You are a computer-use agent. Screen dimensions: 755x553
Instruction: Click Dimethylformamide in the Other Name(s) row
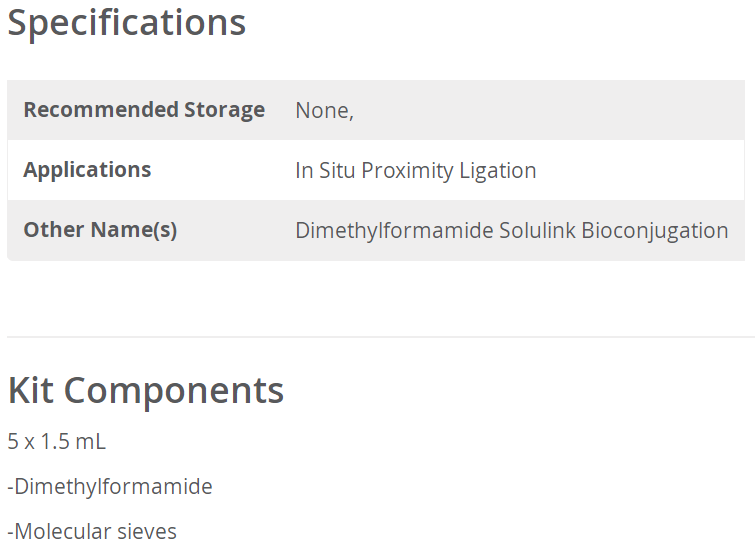coord(394,231)
